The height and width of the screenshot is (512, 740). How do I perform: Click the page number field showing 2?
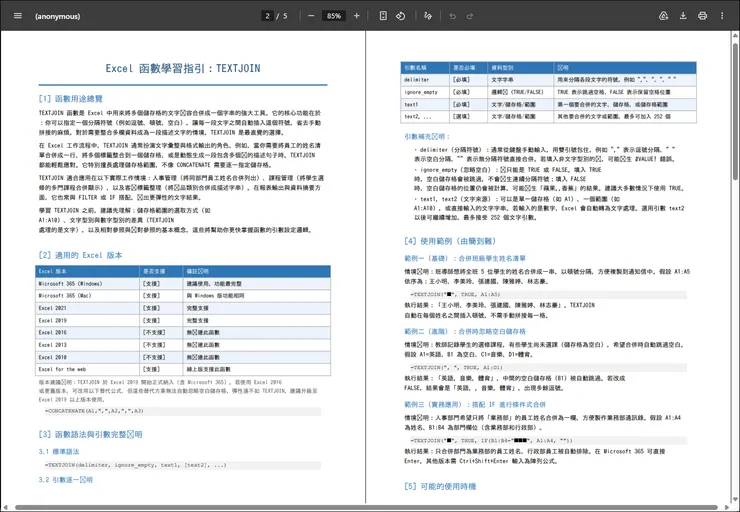click(x=268, y=16)
